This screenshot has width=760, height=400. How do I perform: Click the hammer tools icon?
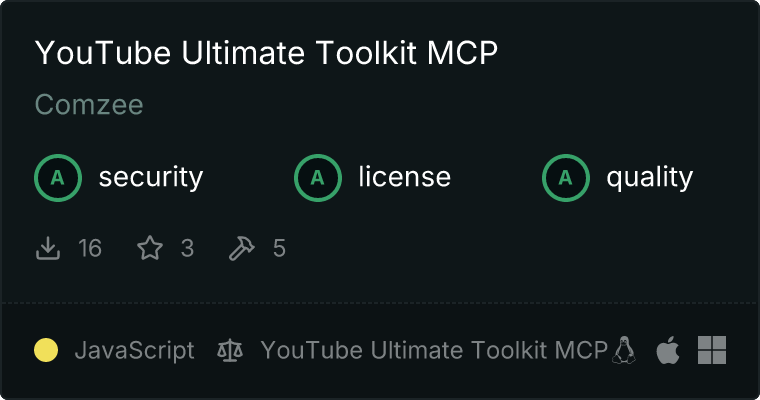(x=241, y=248)
